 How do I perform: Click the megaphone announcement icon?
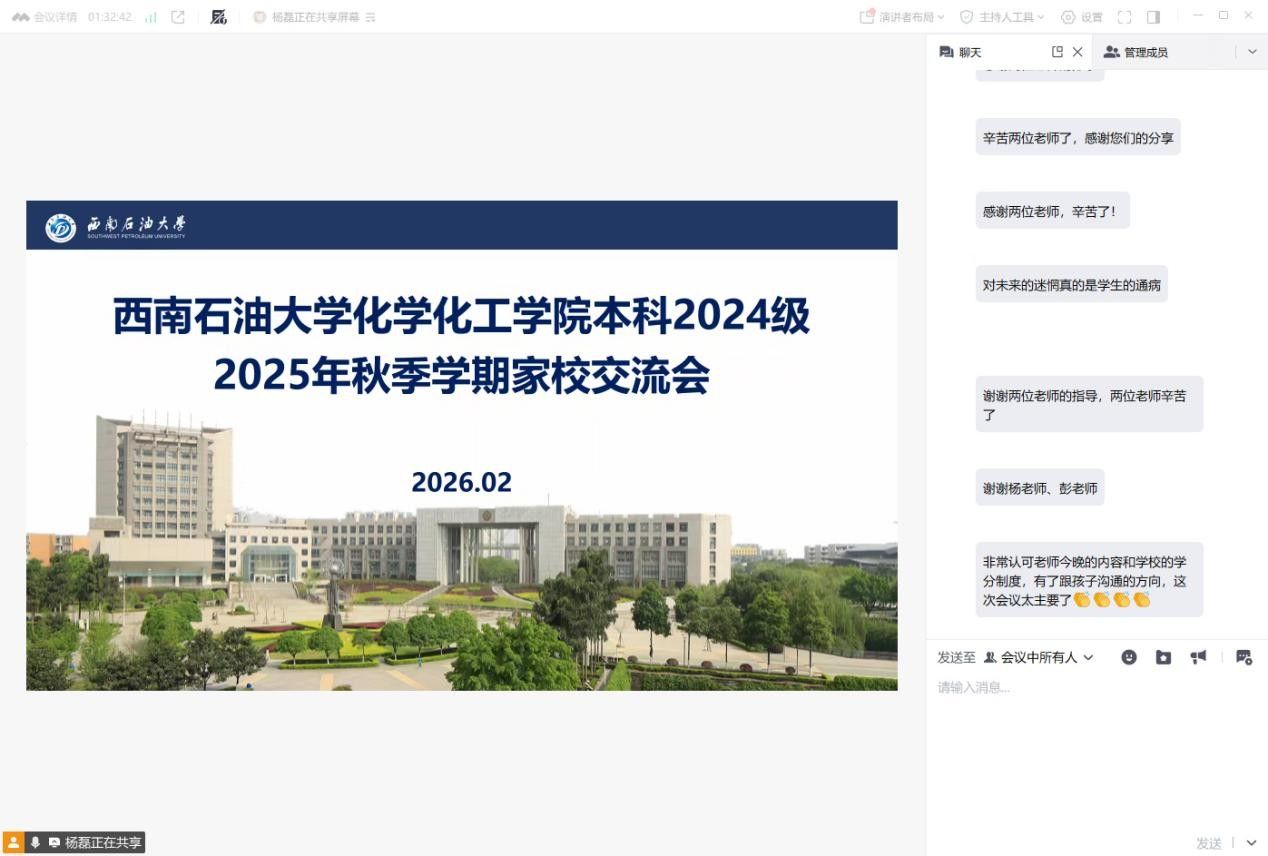click(1198, 657)
